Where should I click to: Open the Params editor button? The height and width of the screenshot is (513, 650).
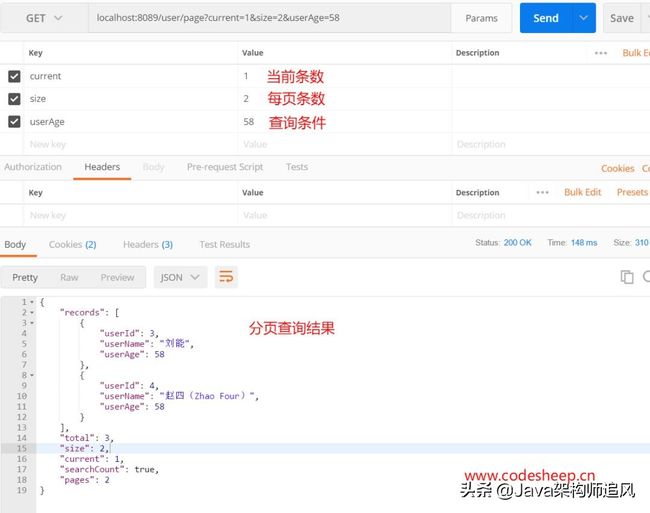[481, 18]
